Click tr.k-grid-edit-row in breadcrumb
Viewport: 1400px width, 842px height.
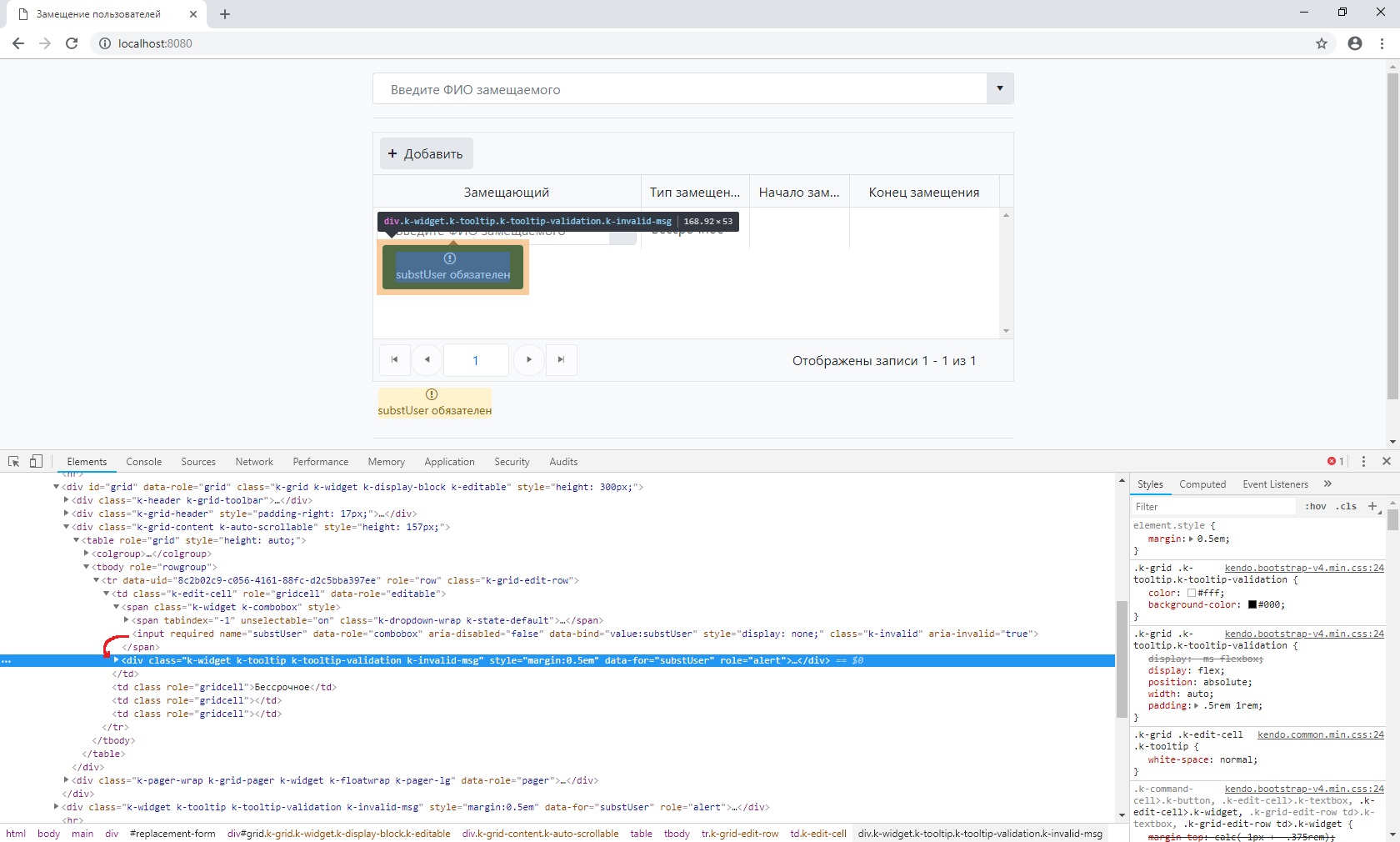(740, 834)
